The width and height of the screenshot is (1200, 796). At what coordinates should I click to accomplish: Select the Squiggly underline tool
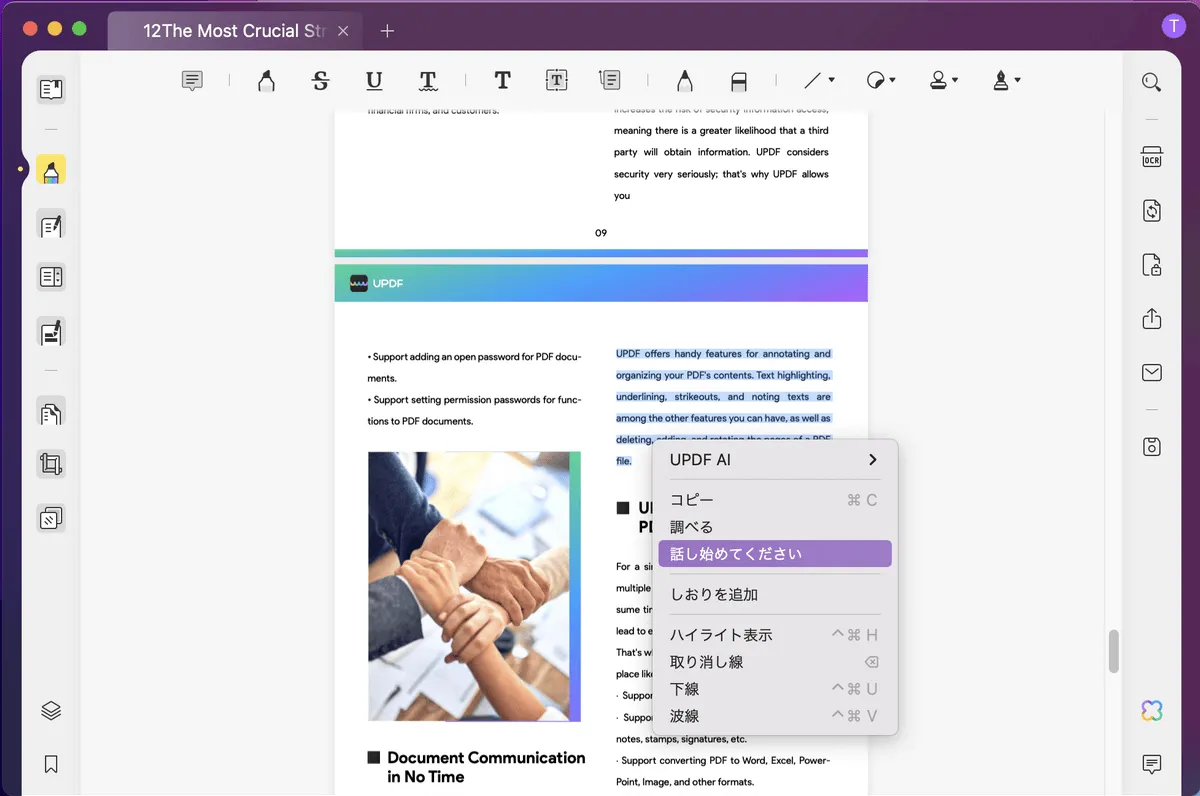[x=428, y=81]
